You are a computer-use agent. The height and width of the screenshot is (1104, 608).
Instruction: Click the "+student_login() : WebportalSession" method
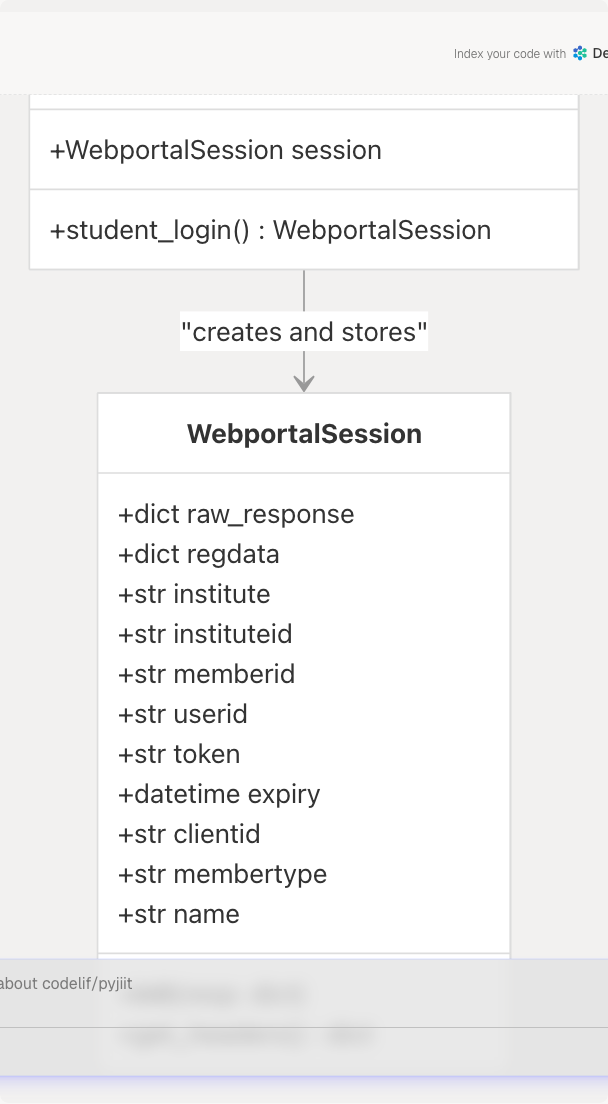(x=270, y=230)
